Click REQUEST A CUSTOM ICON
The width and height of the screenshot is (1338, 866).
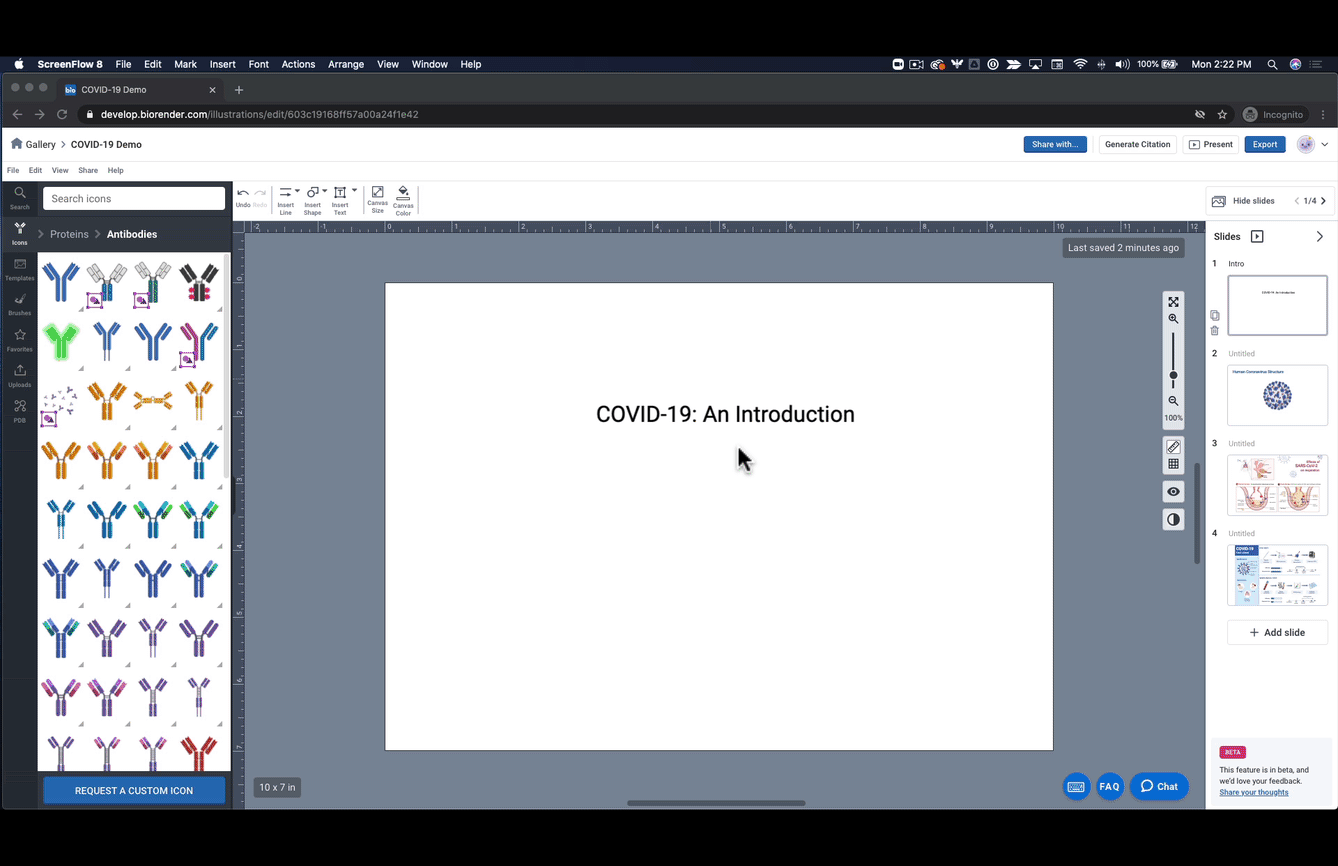133,790
